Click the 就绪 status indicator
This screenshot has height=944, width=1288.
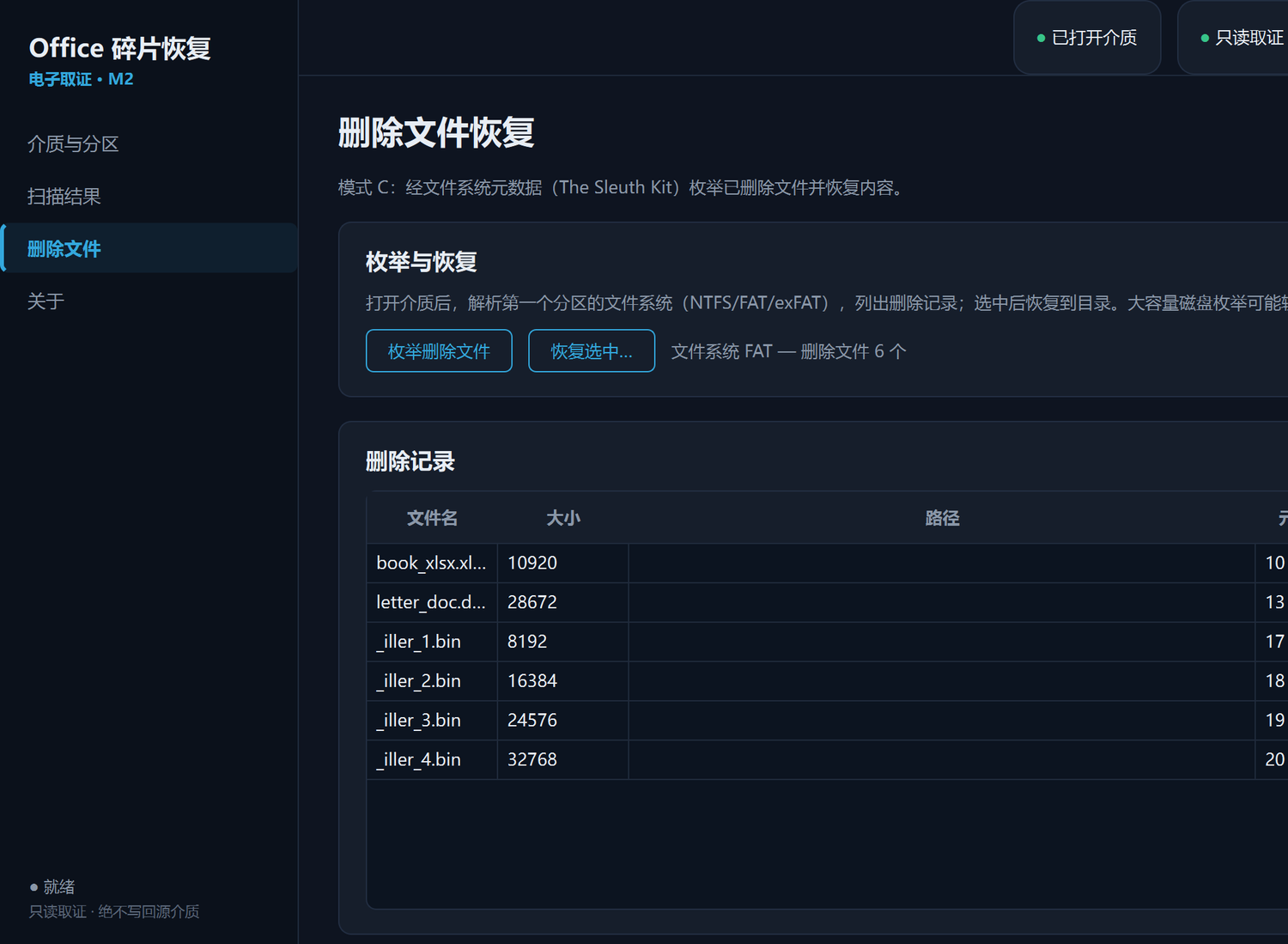52,886
